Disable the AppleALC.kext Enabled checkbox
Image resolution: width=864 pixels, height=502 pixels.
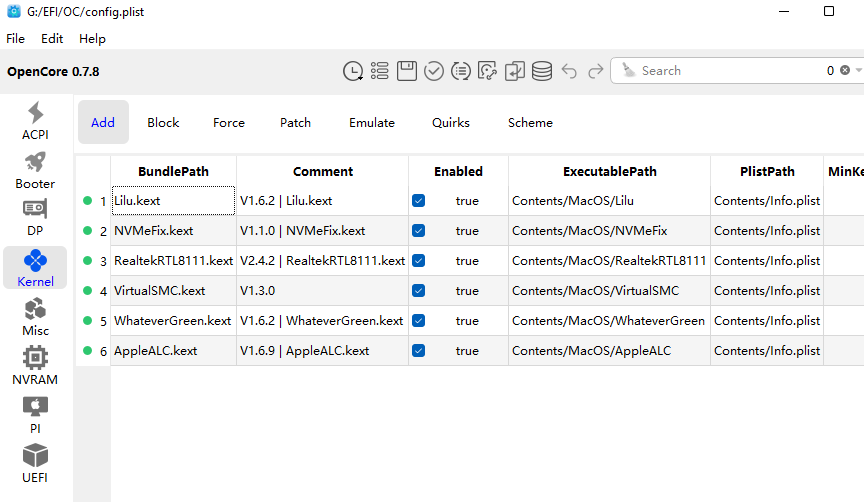pyautogui.click(x=418, y=351)
